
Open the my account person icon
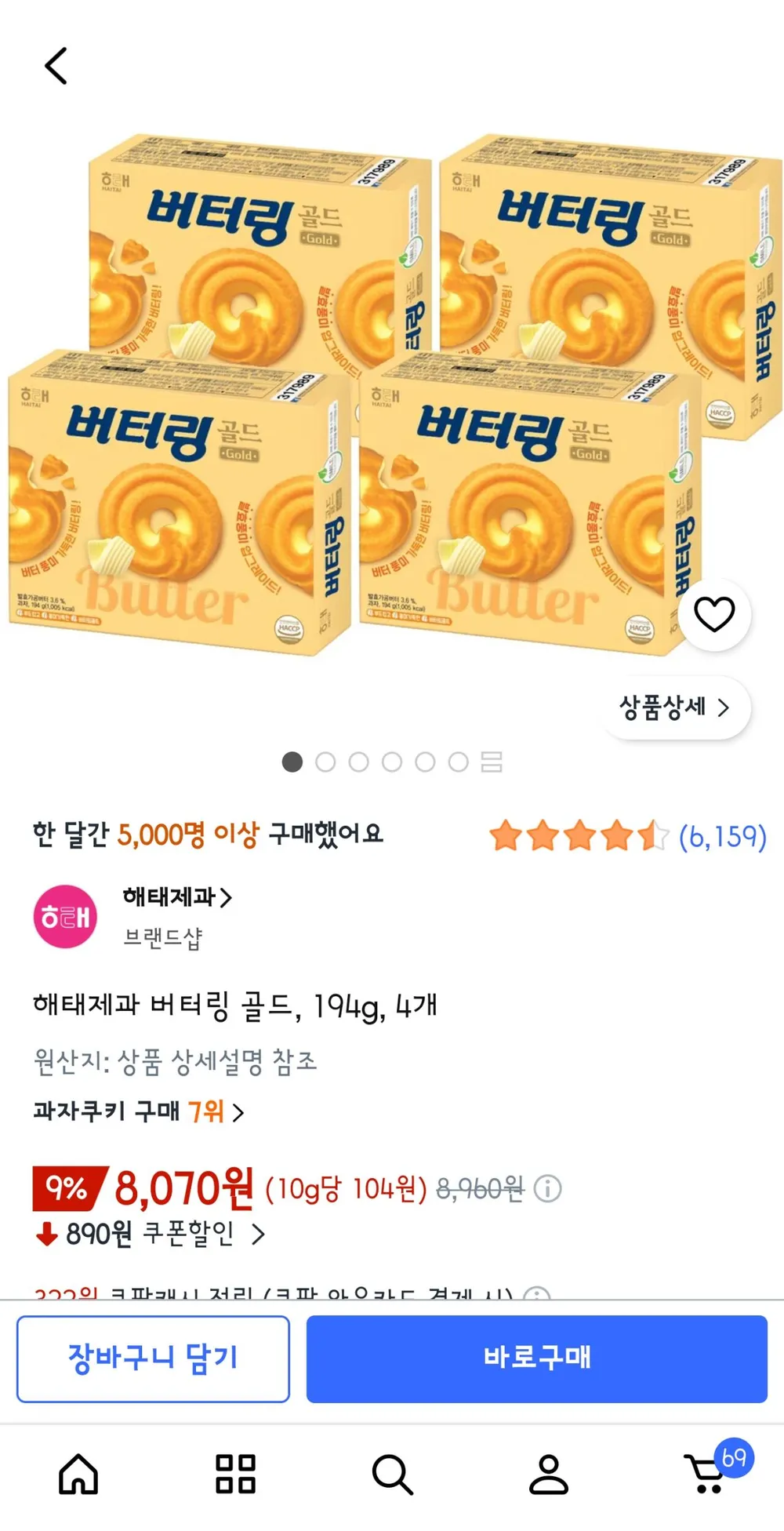click(549, 1474)
